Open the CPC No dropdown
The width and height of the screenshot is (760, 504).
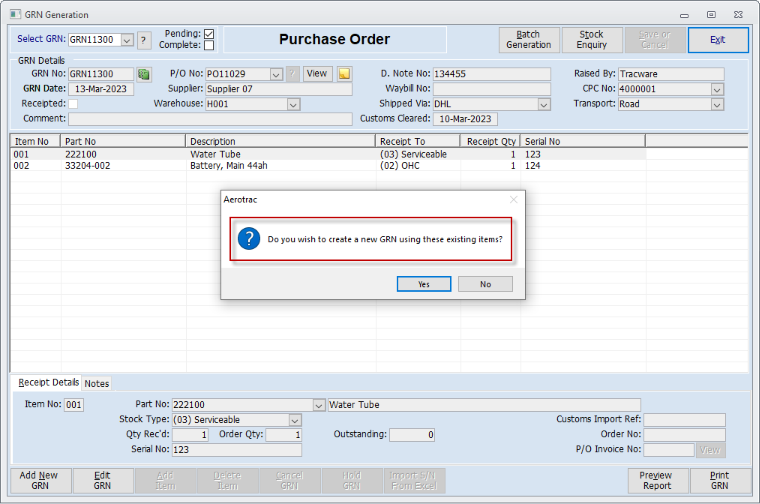click(717, 89)
